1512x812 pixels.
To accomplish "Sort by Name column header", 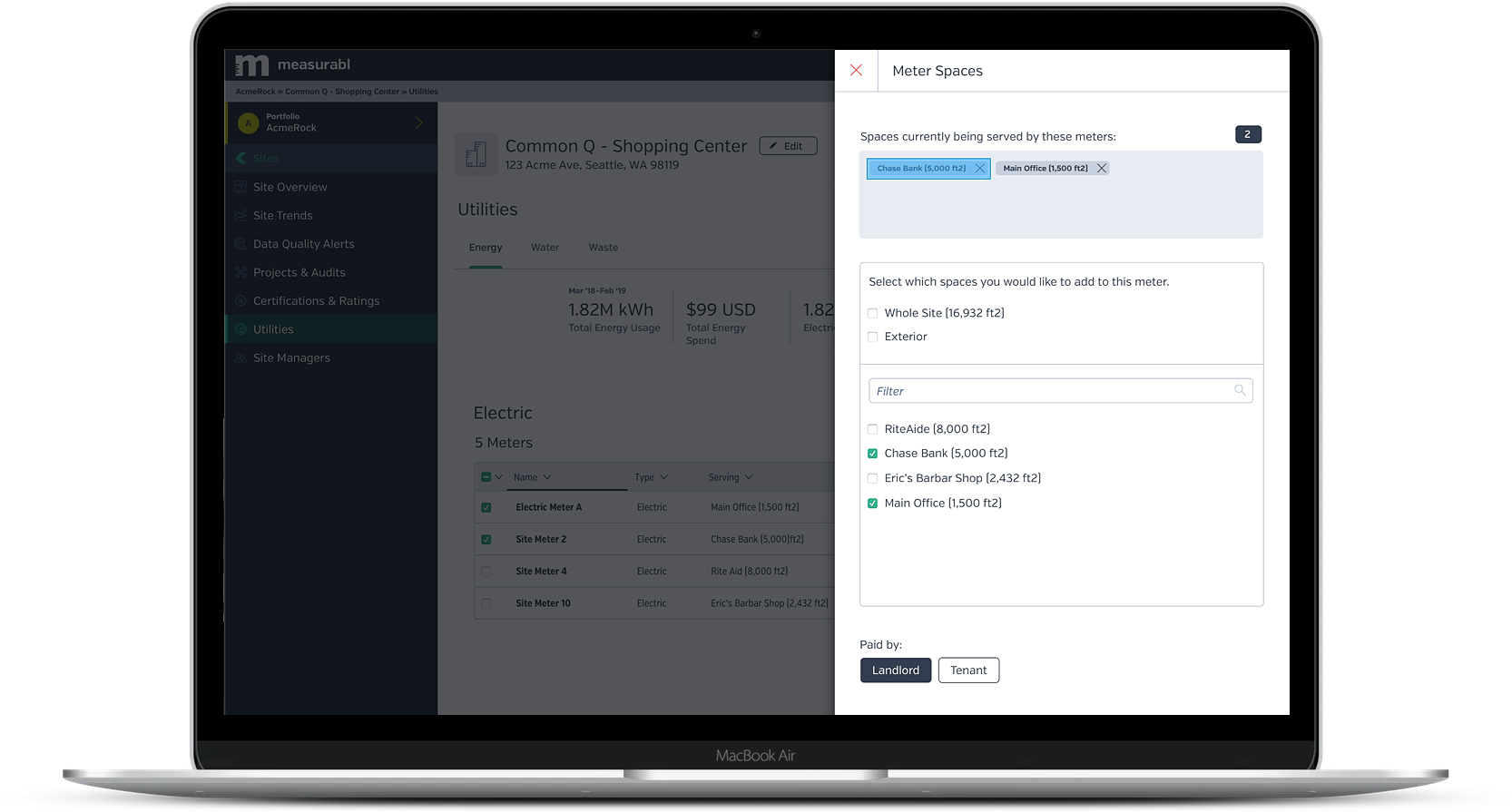I will tap(525, 477).
